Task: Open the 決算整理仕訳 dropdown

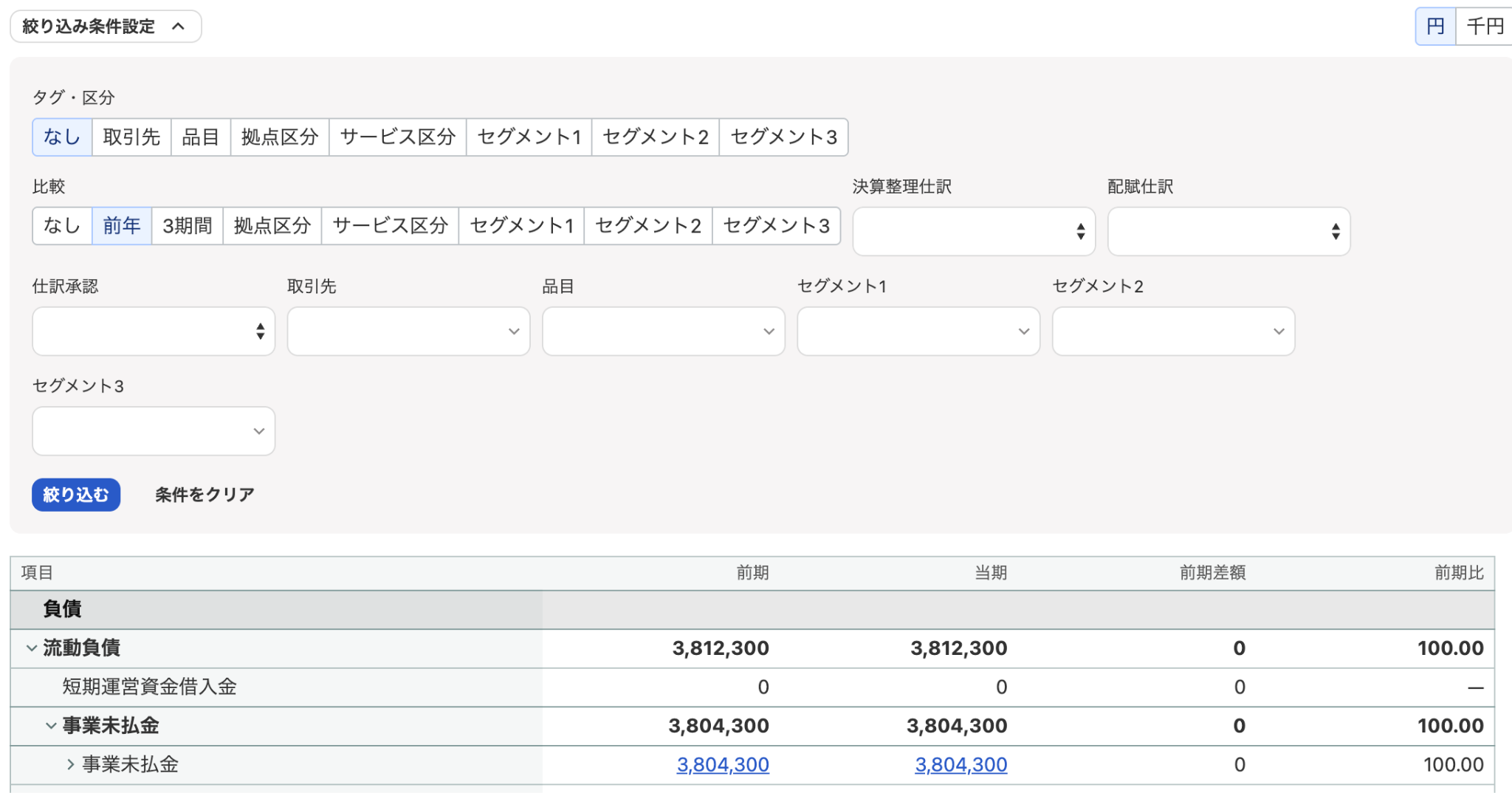Action: (x=974, y=232)
